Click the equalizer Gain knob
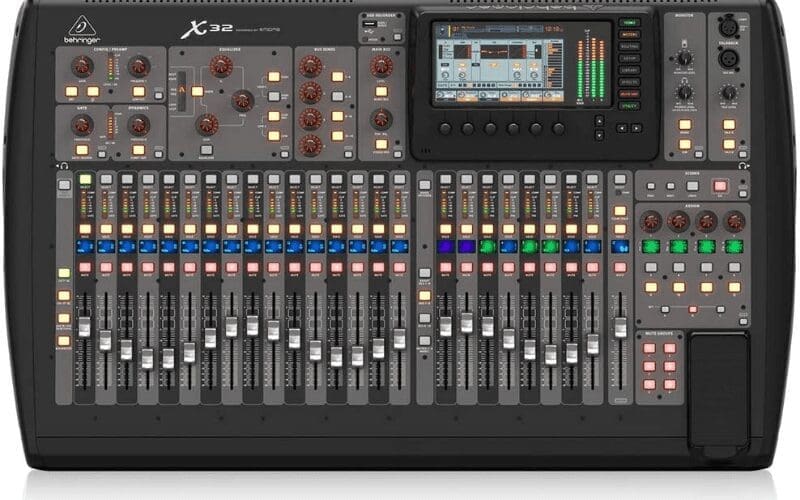Image resolution: width=800 pixels, height=500 pixels. (207, 125)
